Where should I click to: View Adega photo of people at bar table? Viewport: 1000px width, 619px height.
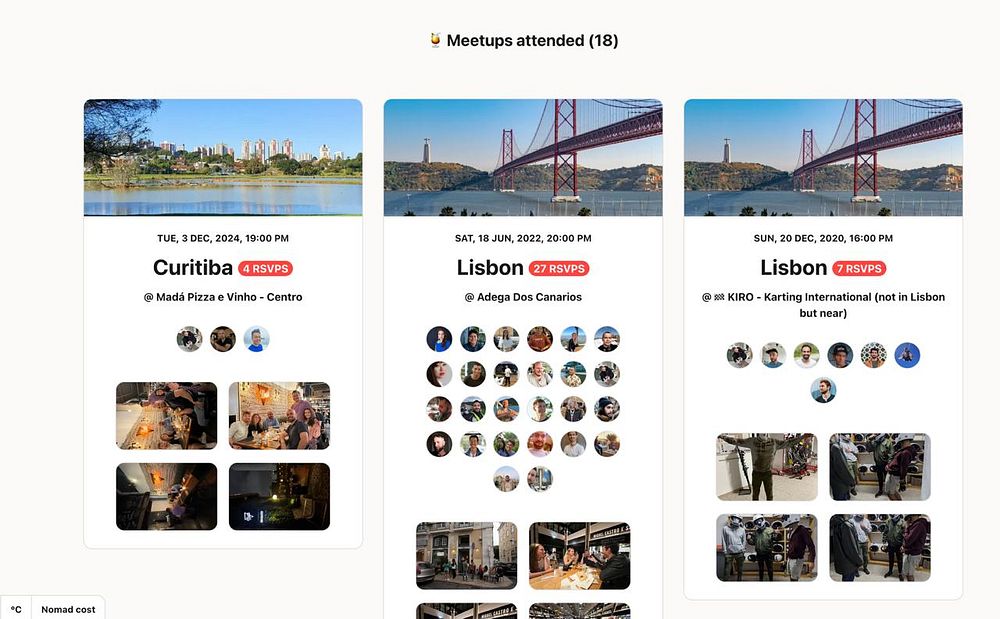point(580,556)
